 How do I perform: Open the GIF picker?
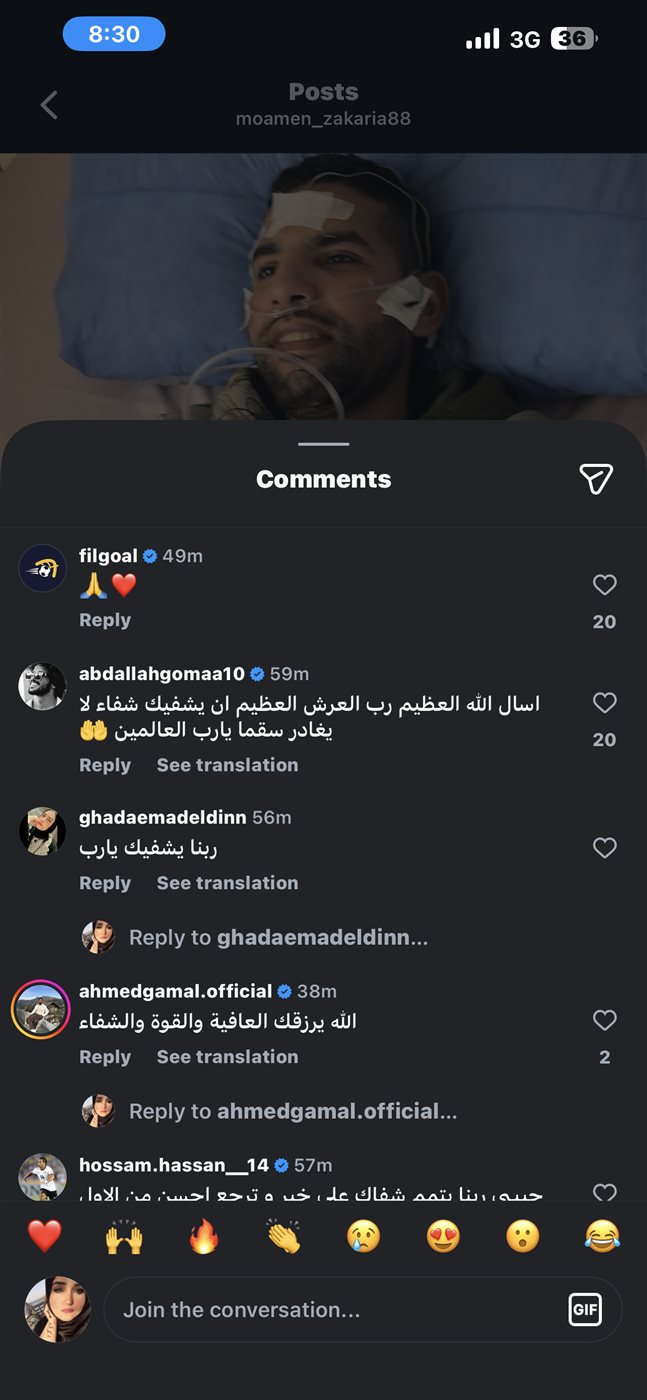tap(585, 1310)
